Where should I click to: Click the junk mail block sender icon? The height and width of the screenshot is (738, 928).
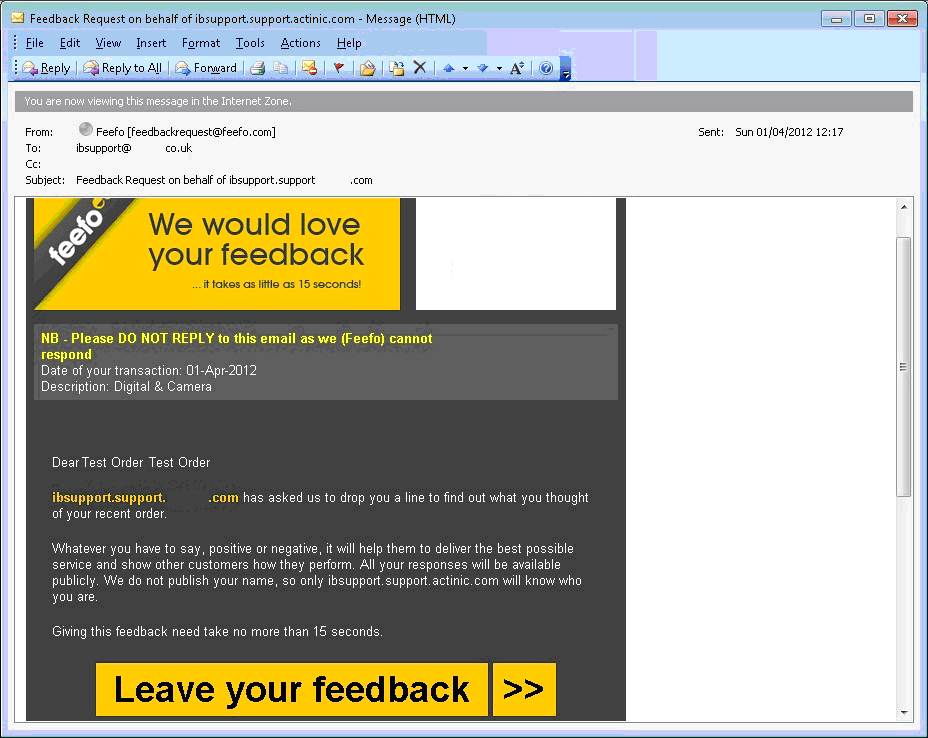(x=310, y=68)
